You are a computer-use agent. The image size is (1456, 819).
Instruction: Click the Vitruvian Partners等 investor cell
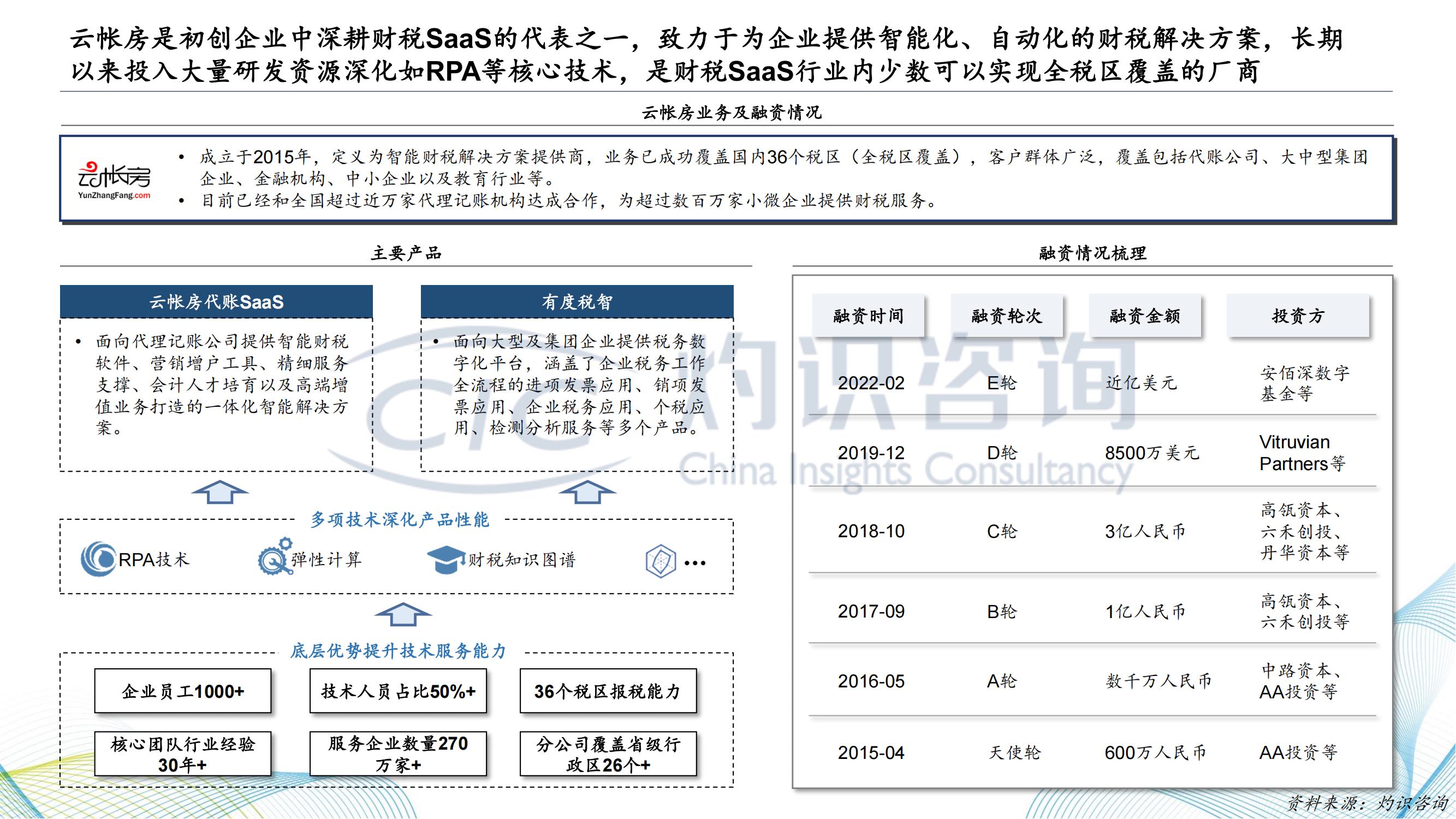click(1302, 453)
